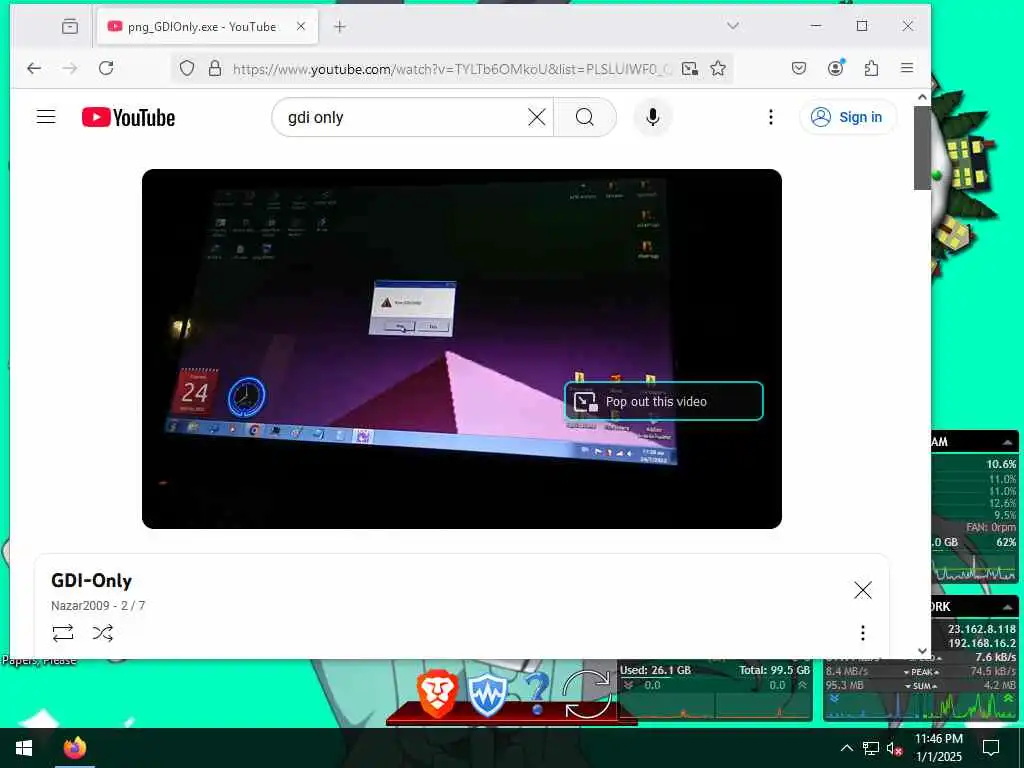The width and height of the screenshot is (1024, 768).
Task: Open notification action center
Action: click(x=991, y=748)
